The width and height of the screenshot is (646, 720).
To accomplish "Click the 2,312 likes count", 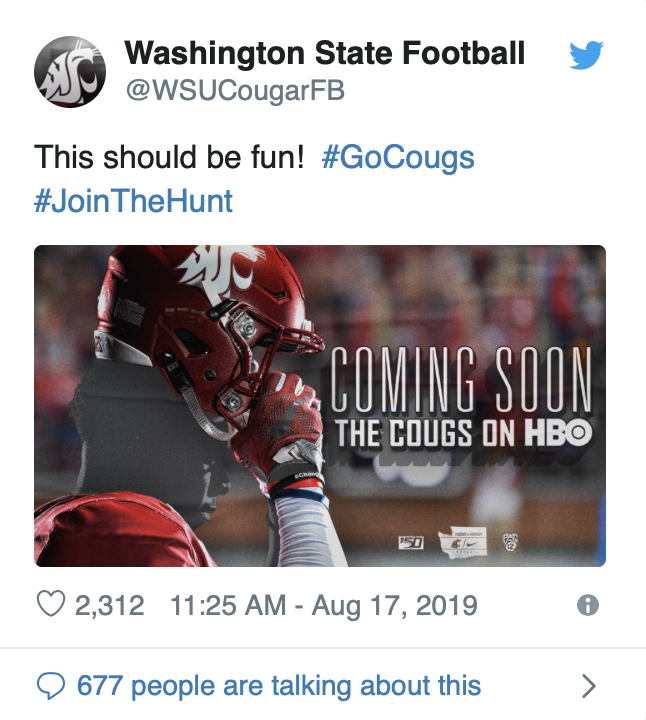I will coord(110,605).
